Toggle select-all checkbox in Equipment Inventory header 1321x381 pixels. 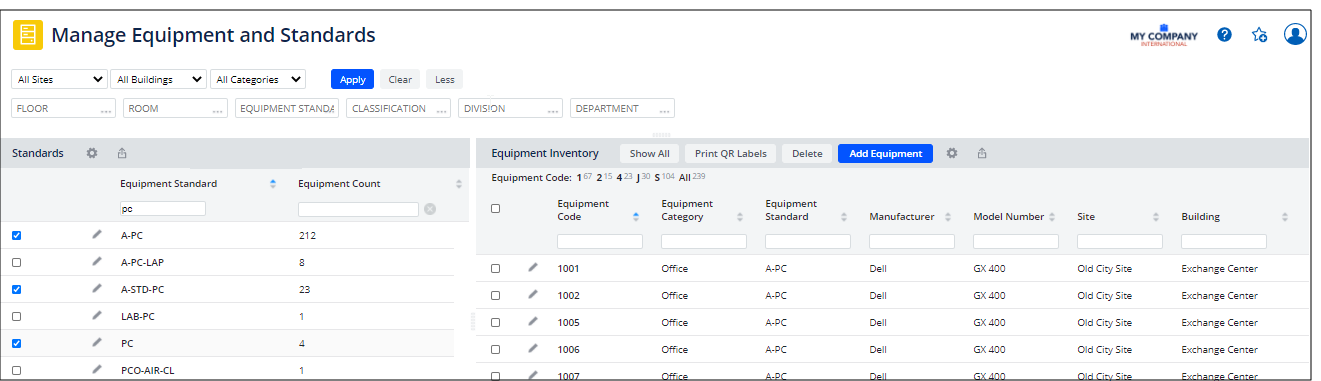click(x=495, y=209)
